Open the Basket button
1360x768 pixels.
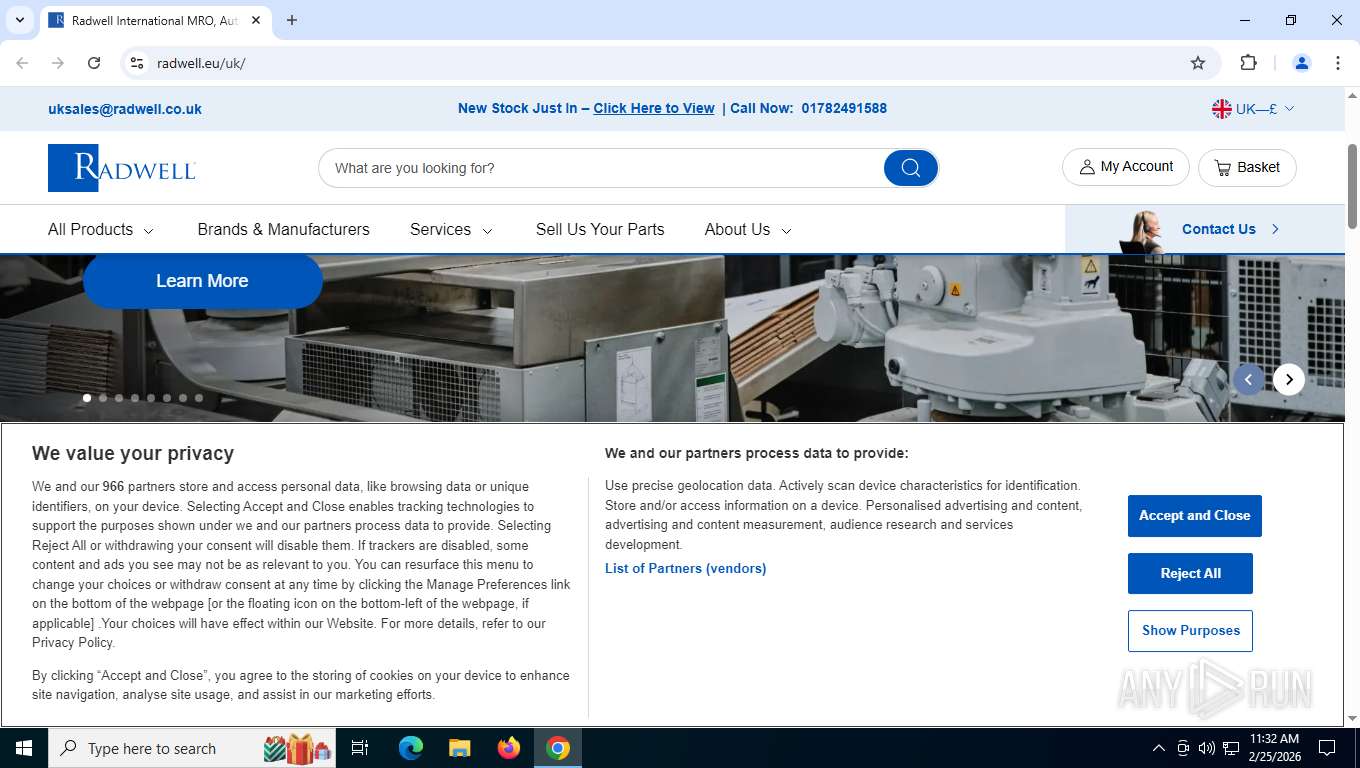tap(1247, 167)
